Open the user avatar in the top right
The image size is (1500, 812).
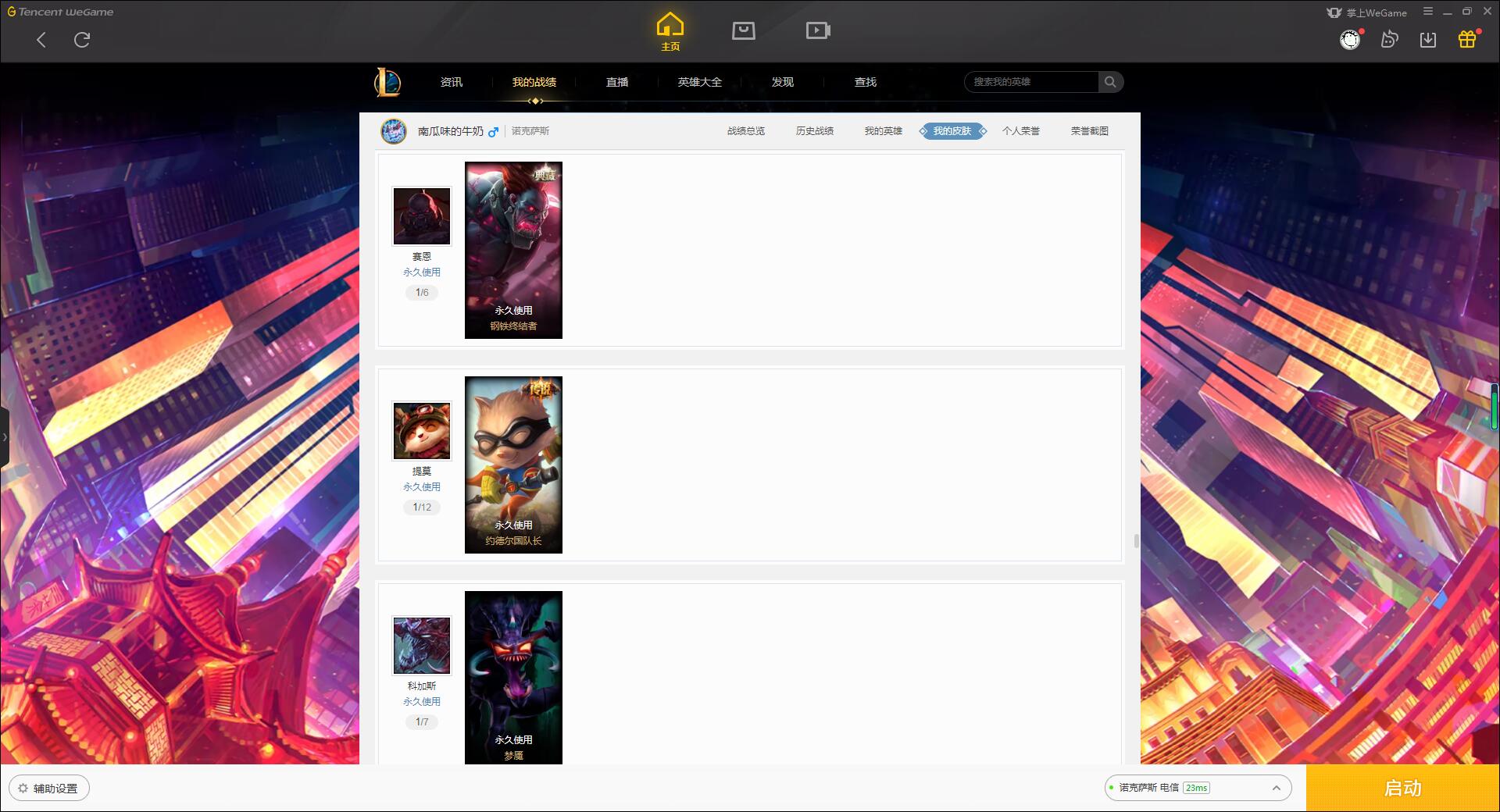[1350, 39]
